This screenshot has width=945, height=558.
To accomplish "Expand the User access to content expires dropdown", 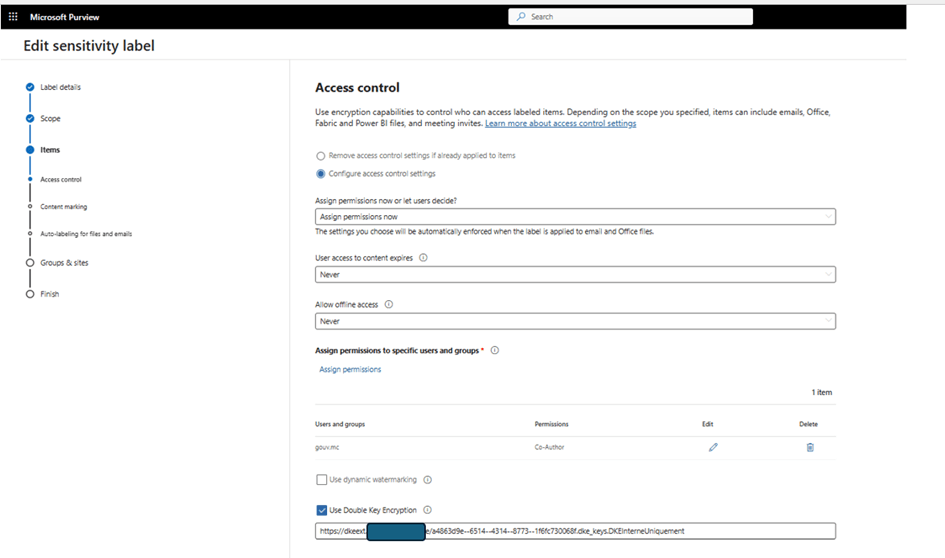I will [575, 274].
